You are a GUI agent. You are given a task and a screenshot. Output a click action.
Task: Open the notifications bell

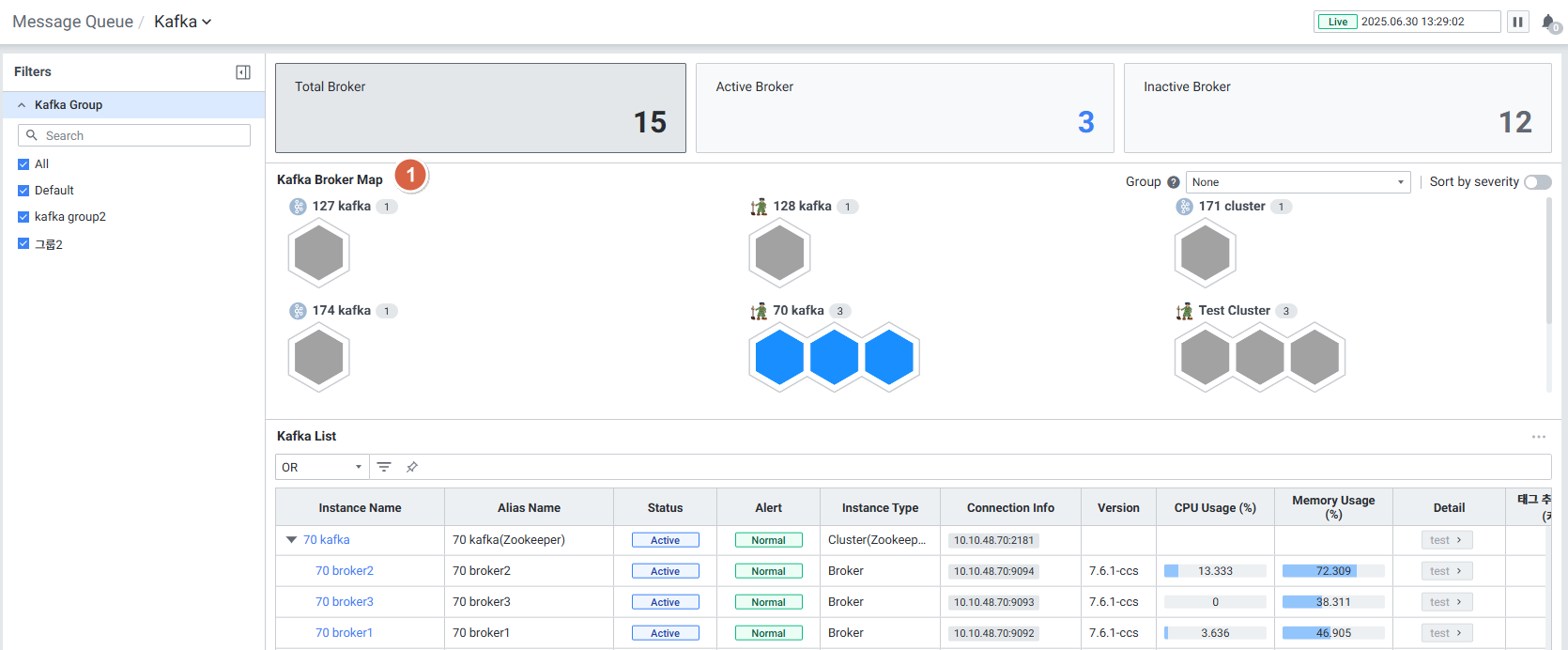tap(1547, 22)
